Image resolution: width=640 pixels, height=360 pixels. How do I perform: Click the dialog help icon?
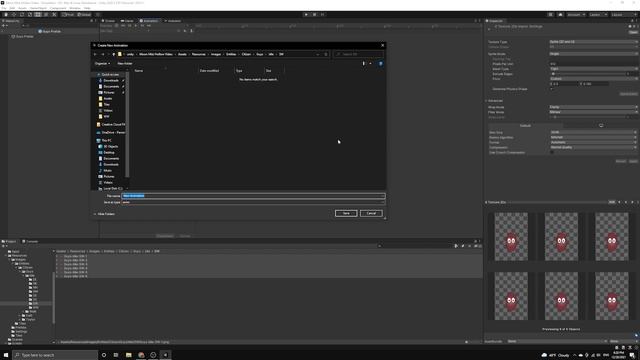[380, 63]
